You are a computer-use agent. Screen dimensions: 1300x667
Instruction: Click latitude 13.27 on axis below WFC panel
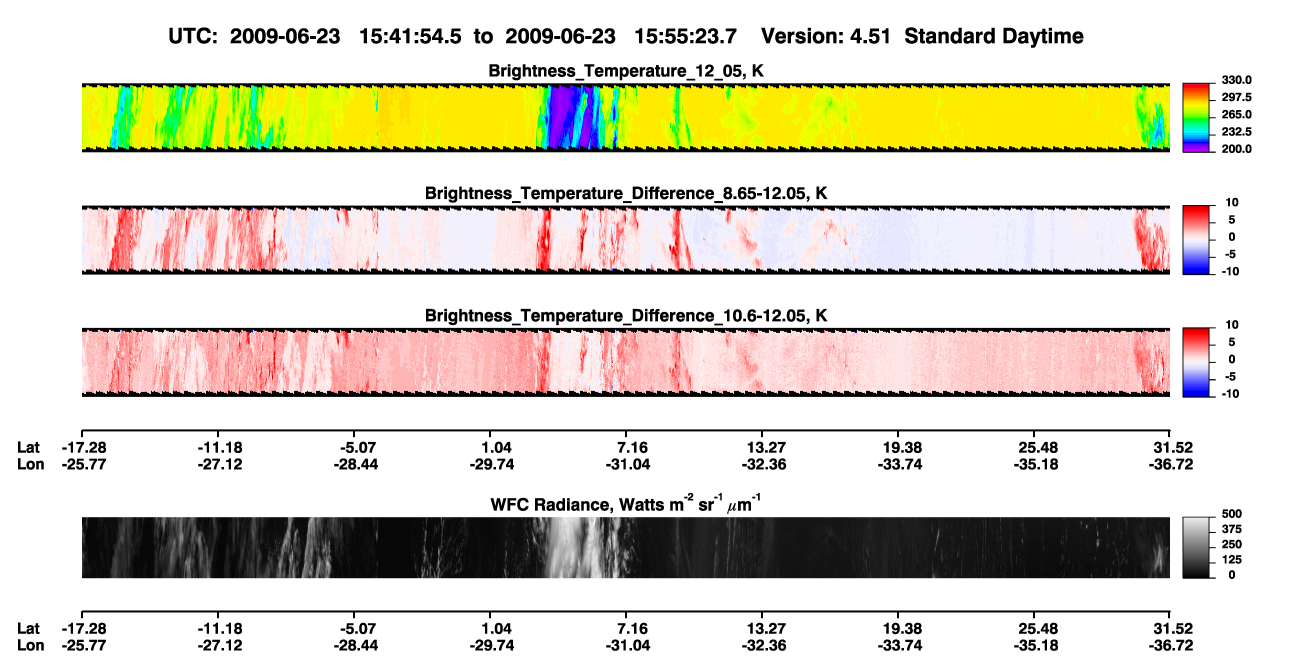pyautogui.click(x=762, y=628)
